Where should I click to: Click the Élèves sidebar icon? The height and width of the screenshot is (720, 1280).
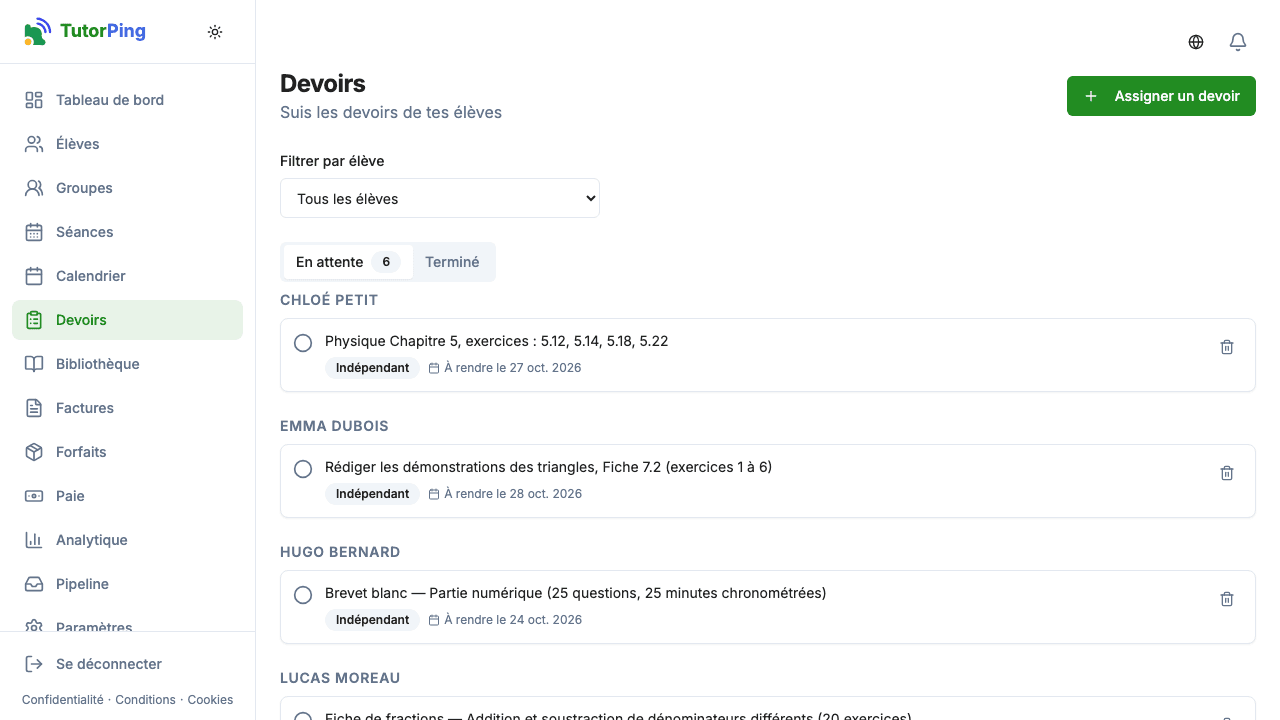pyautogui.click(x=34, y=144)
